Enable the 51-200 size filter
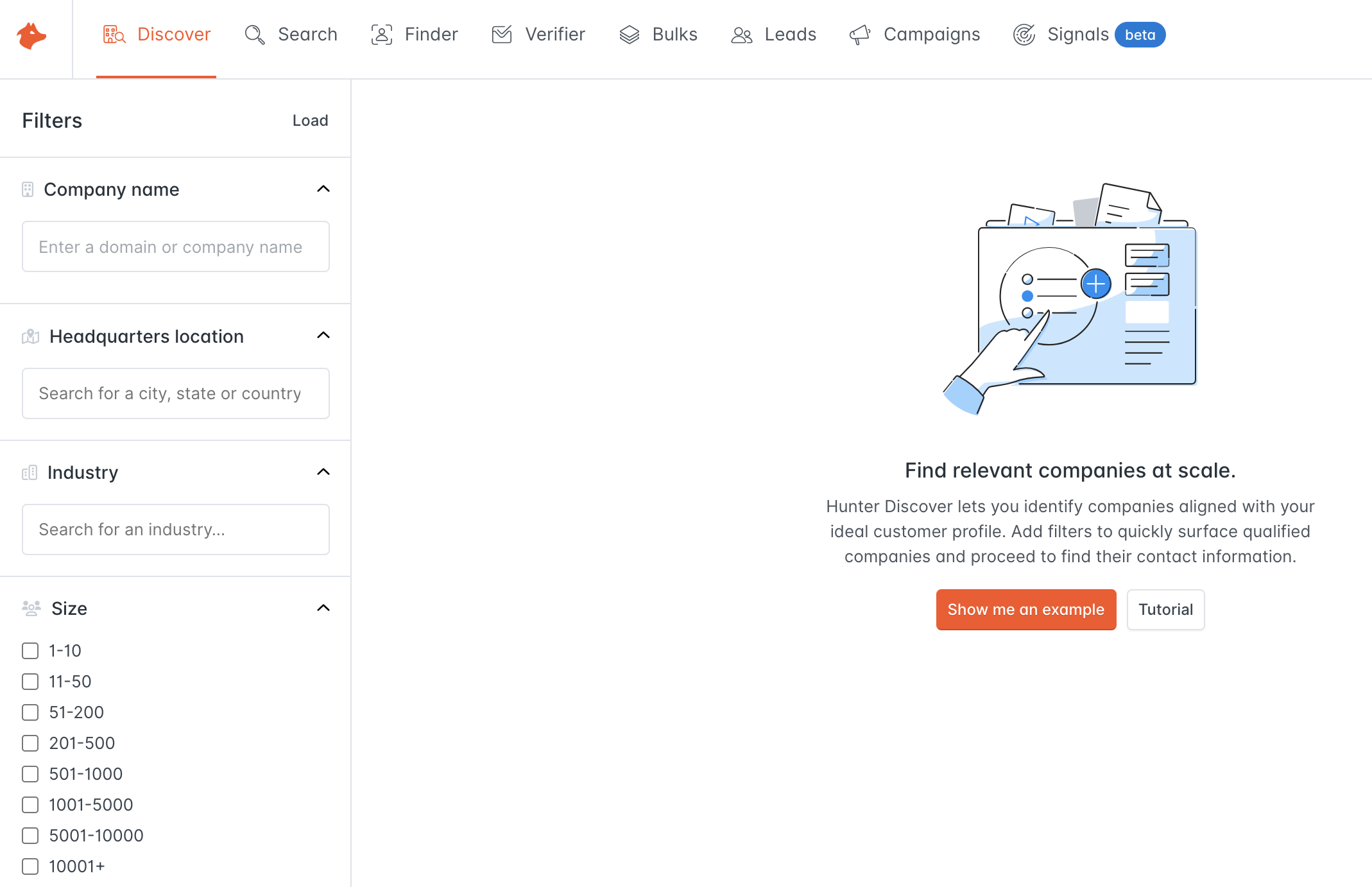Viewport: 1372px width, 887px height. coord(30,712)
